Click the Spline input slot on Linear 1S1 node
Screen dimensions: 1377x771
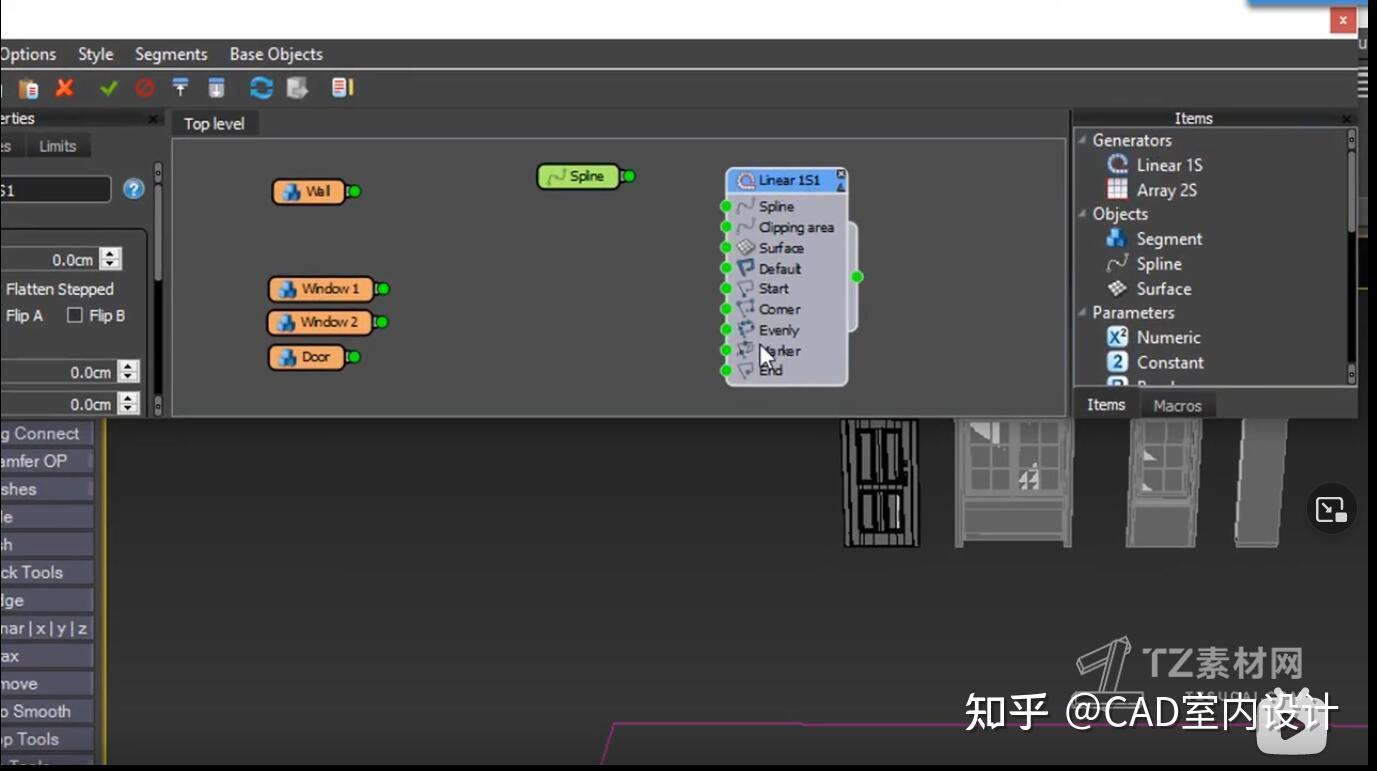click(726, 206)
